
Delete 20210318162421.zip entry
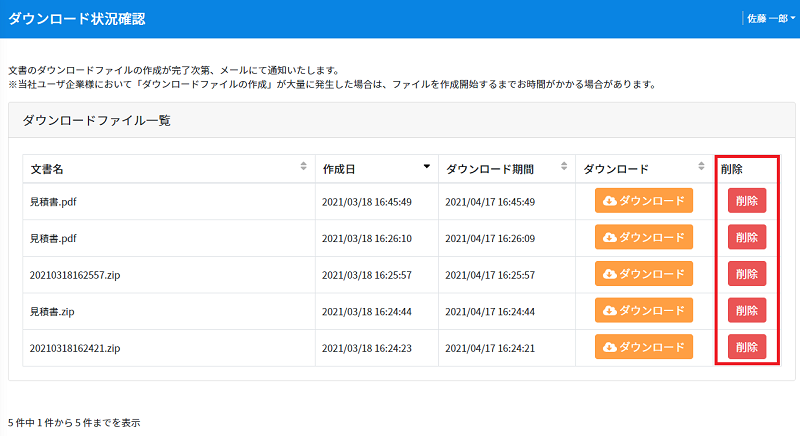click(747, 347)
